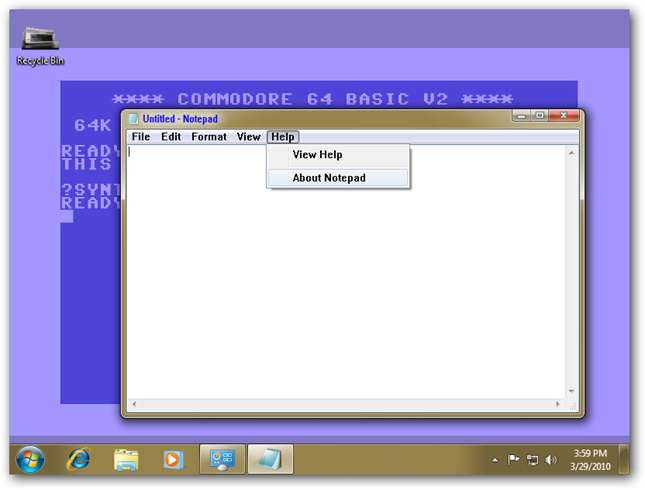The image size is (645, 490).
Task: Switch to Personalization control panel taskbar item
Action: [222, 459]
